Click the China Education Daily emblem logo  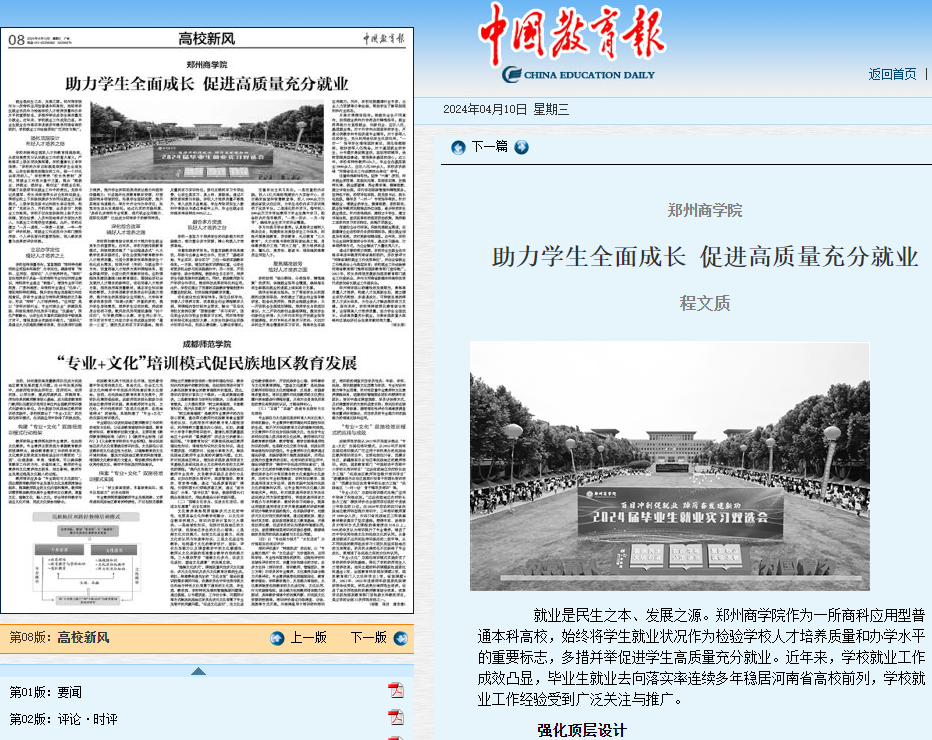click(x=511, y=74)
